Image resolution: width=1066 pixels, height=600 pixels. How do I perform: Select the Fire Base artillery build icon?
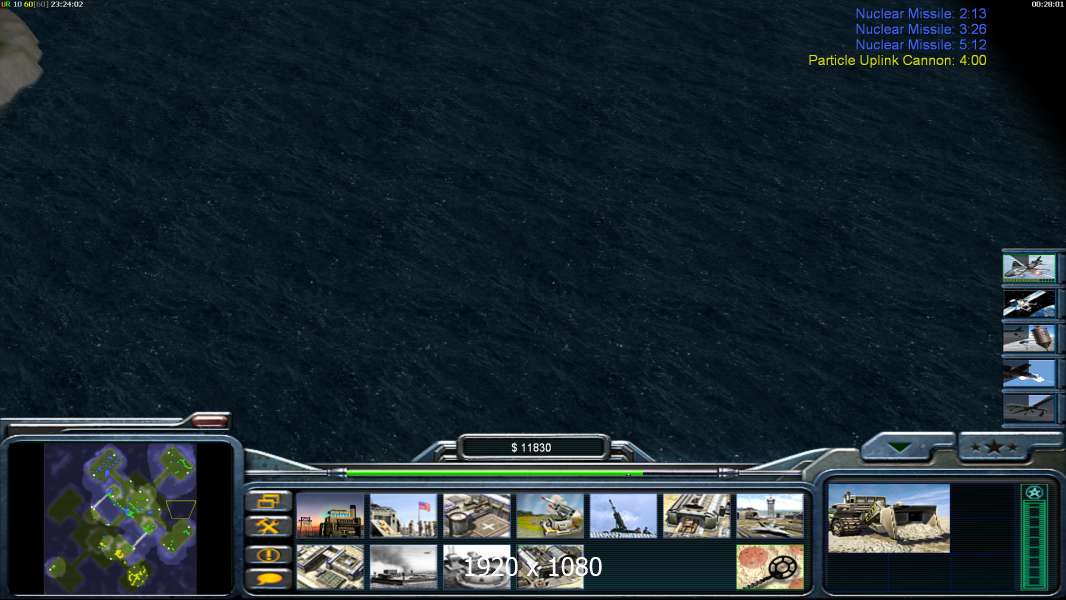tap(624, 516)
